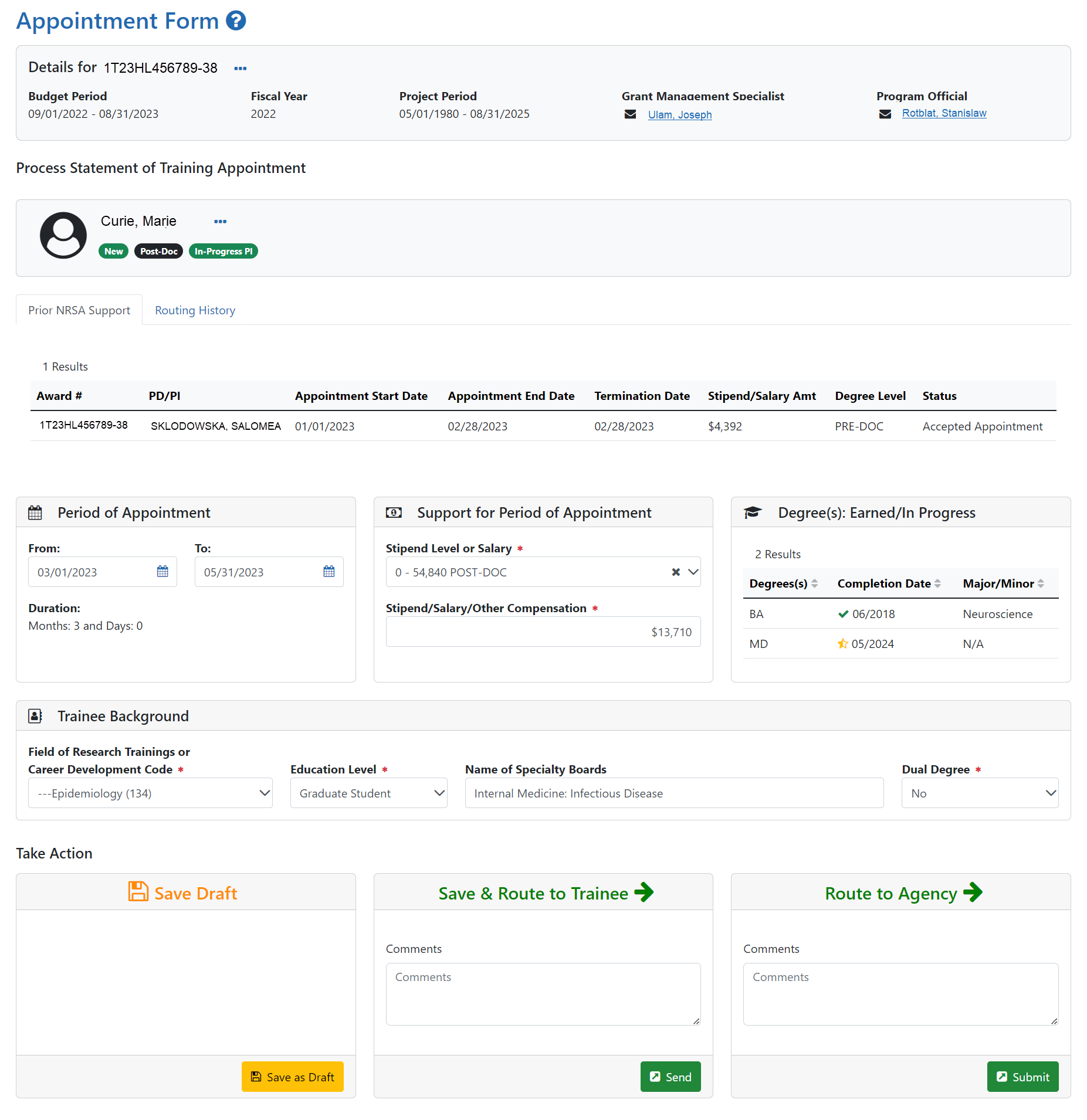Click the MD degree row cell

758,644
